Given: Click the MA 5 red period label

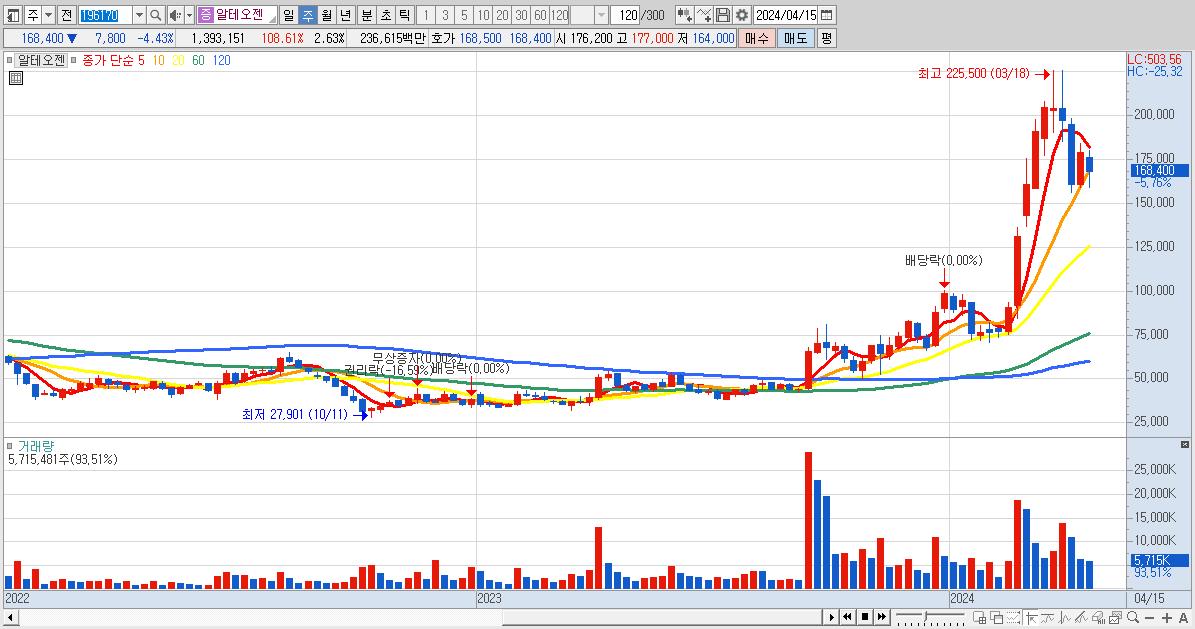Looking at the screenshot, I should pyautogui.click(x=141, y=60).
